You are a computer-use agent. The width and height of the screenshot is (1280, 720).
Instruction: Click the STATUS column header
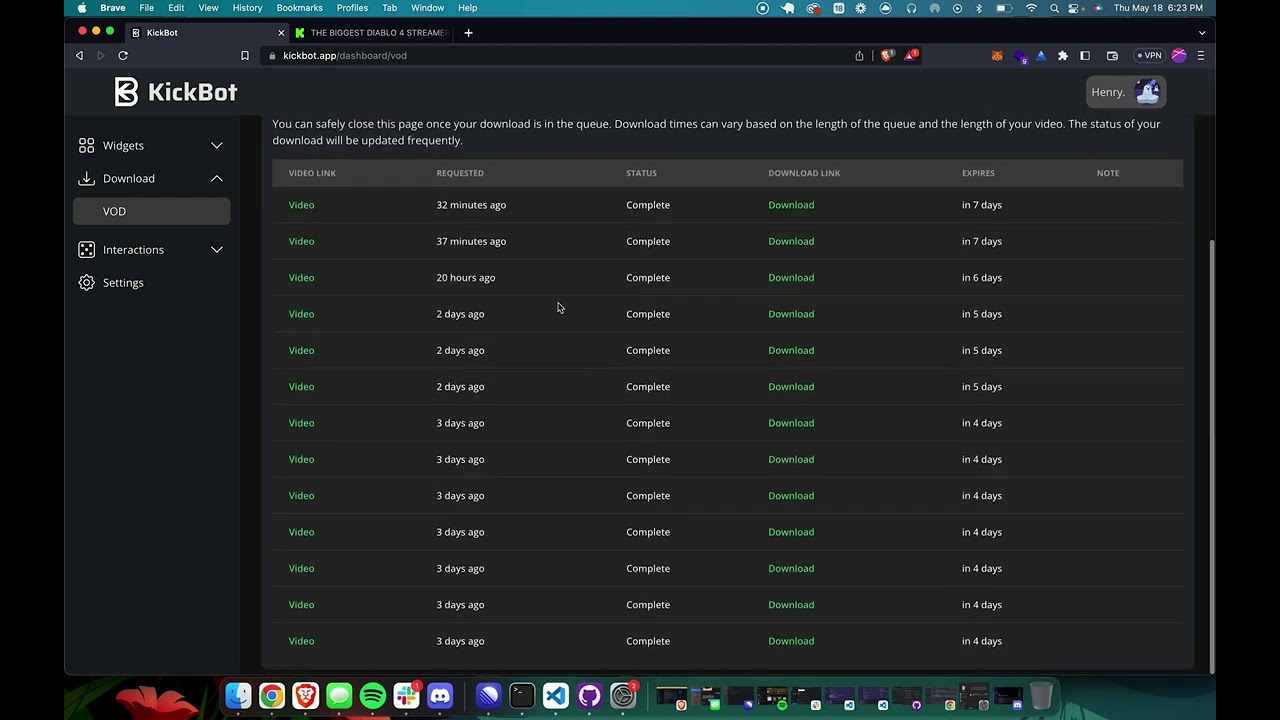(x=641, y=173)
